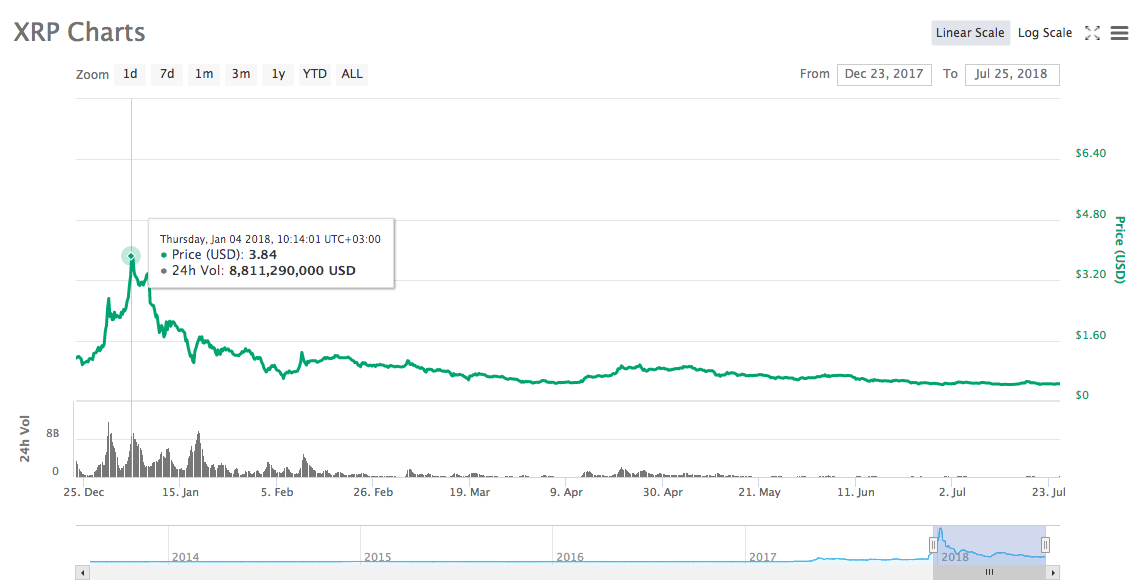The width and height of the screenshot is (1142, 584).
Task: Click the From date field
Action: (884, 74)
